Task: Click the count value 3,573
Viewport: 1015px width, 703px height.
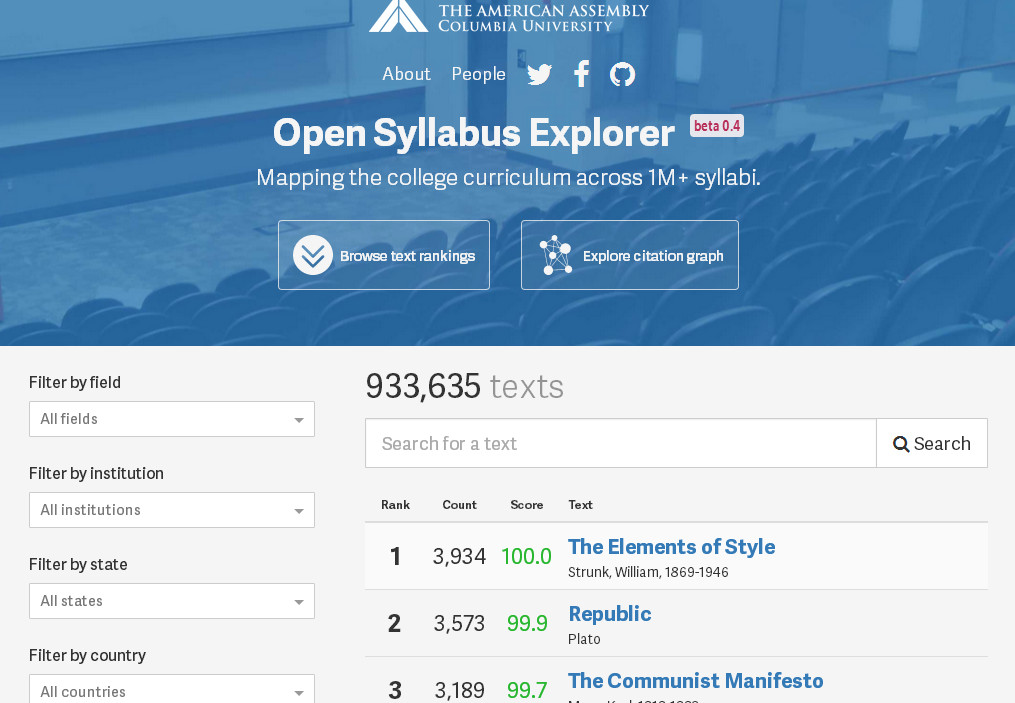Action: [459, 623]
